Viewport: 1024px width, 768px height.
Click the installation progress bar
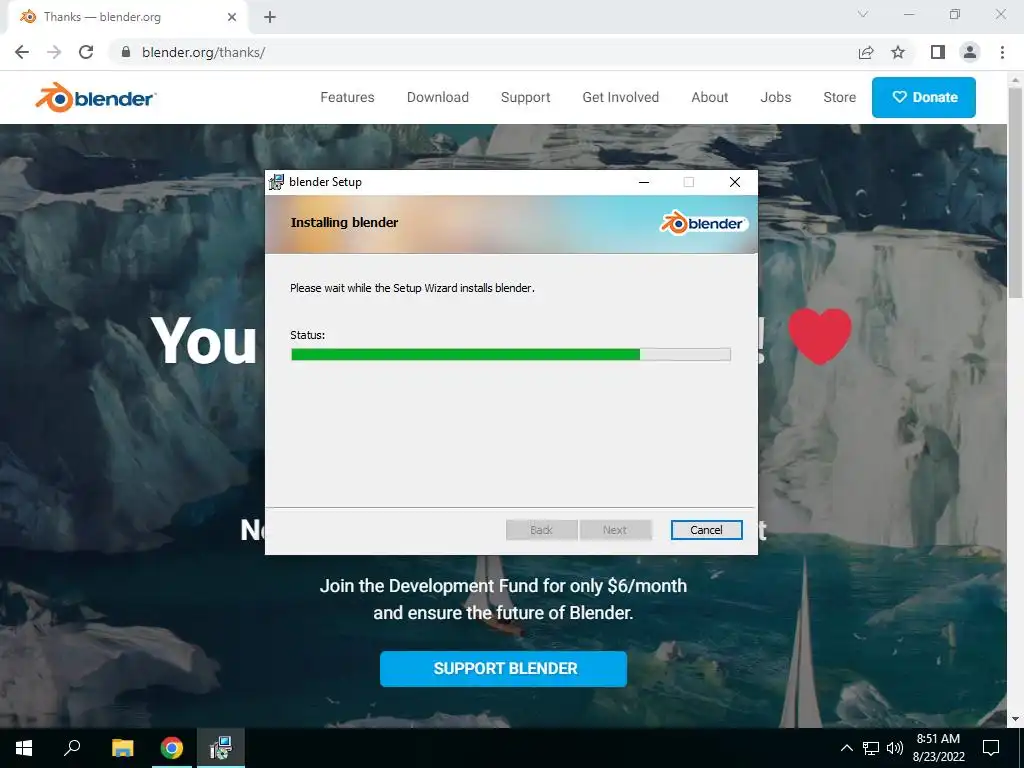[x=511, y=355]
